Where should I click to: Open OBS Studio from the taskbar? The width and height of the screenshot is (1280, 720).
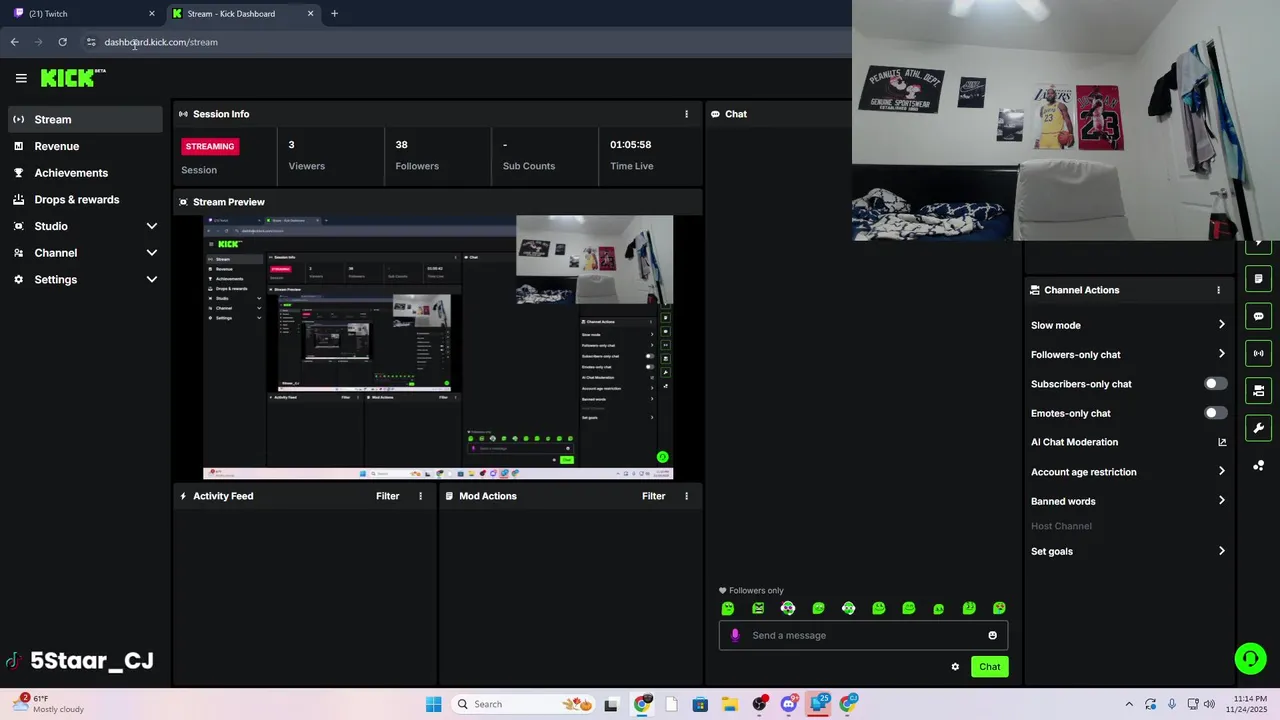click(760, 704)
